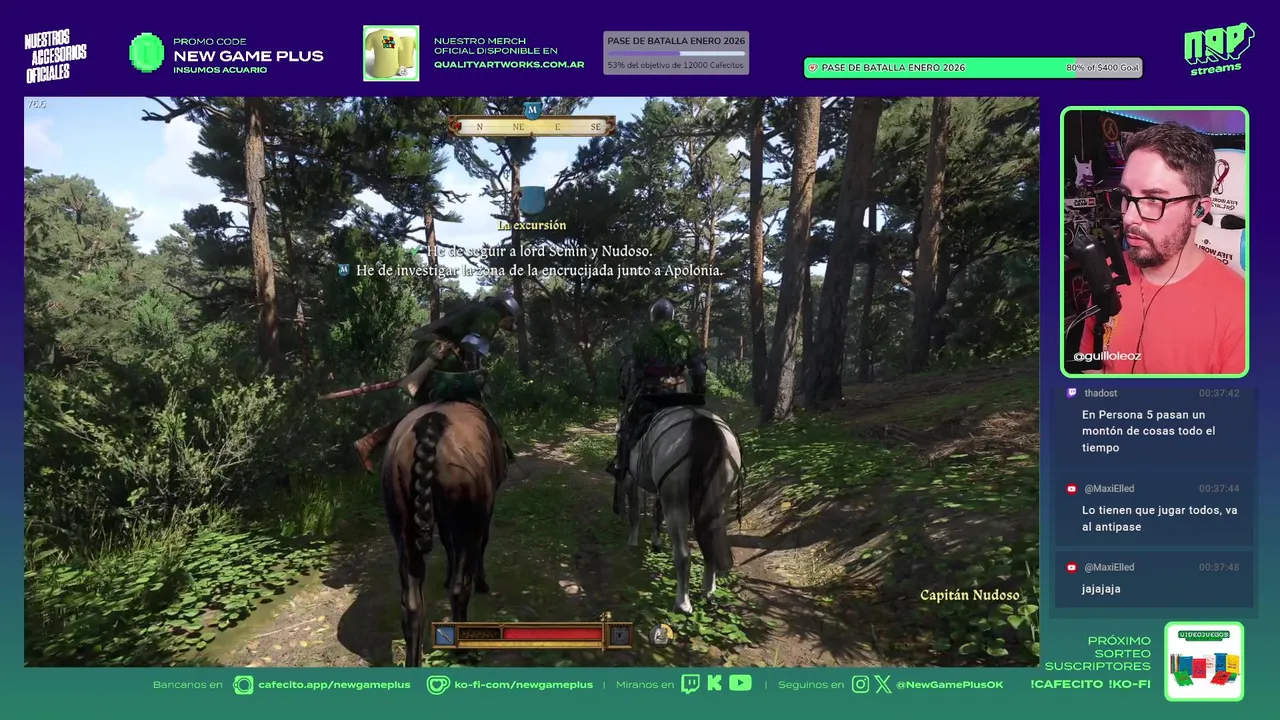This screenshot has height=720, width=1280.
Task: Click YouTube badge beside @MaxiElled at 00:37:44
Action: tap(1072, 488)
